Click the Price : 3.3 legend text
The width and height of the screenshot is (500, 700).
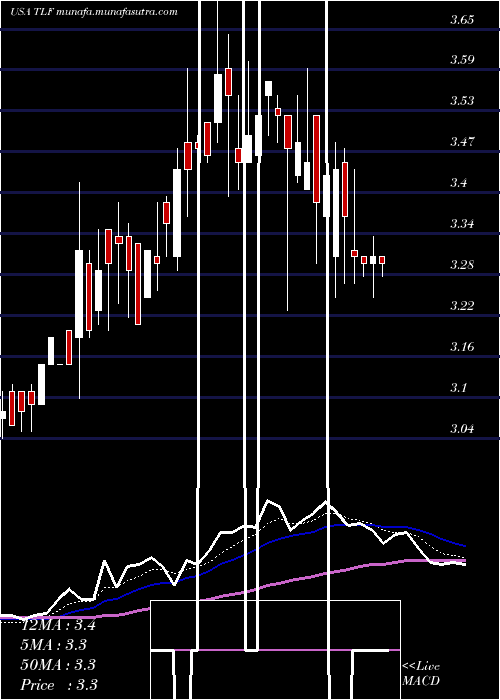(59, 685)
